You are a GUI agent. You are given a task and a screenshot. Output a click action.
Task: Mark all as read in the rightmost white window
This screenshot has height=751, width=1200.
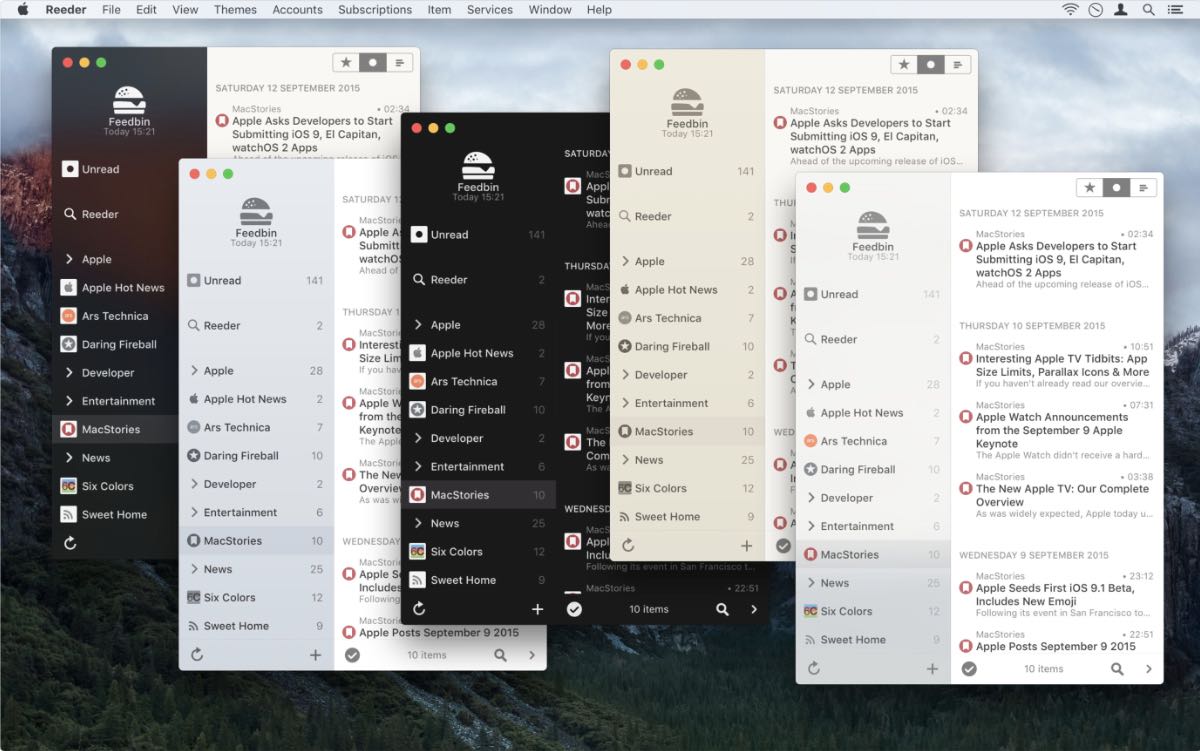pos(969,669)
